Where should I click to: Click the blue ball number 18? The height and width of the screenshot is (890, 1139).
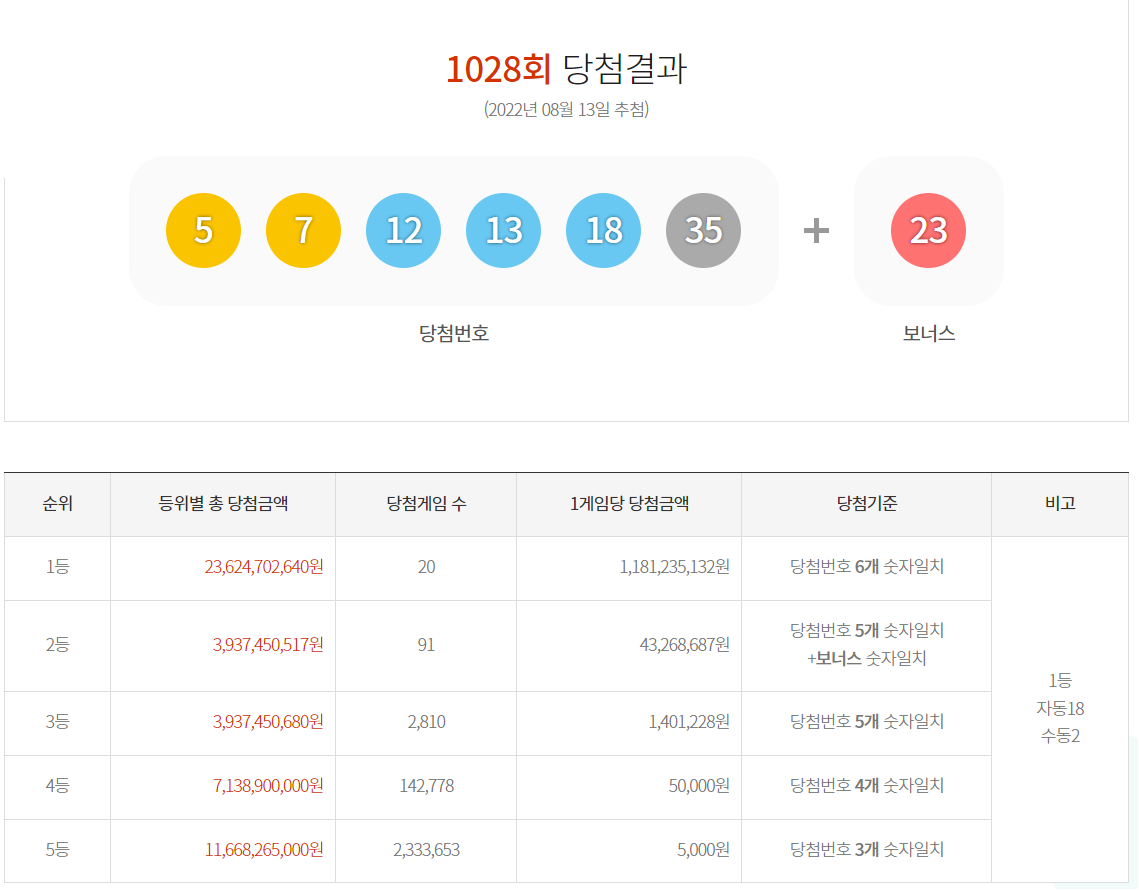tap(603, 231)
